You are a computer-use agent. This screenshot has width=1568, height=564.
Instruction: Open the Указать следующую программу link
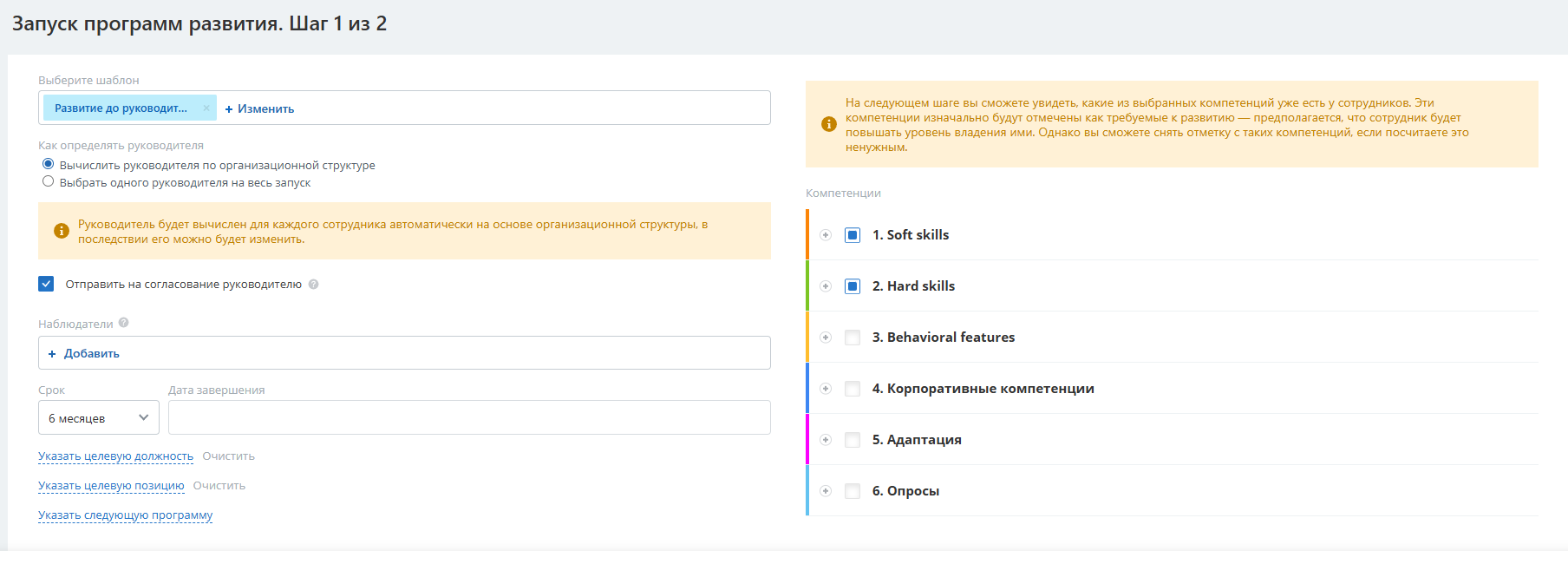click(x=126, y=515)
